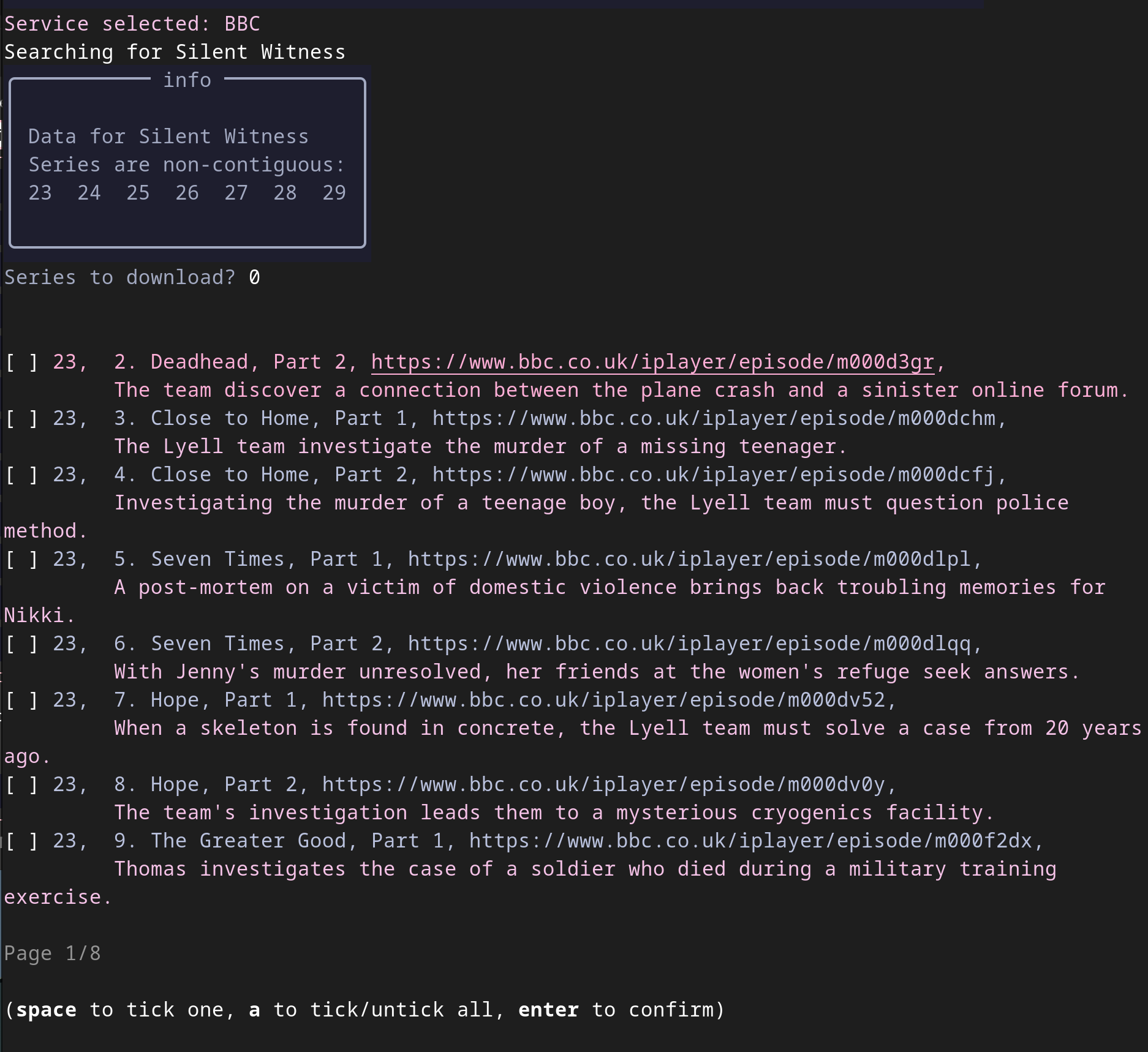Click the '3. Close to Home, Part 1' title
The width and height of the screenshot is (1148, 1052).
point(266,418)
